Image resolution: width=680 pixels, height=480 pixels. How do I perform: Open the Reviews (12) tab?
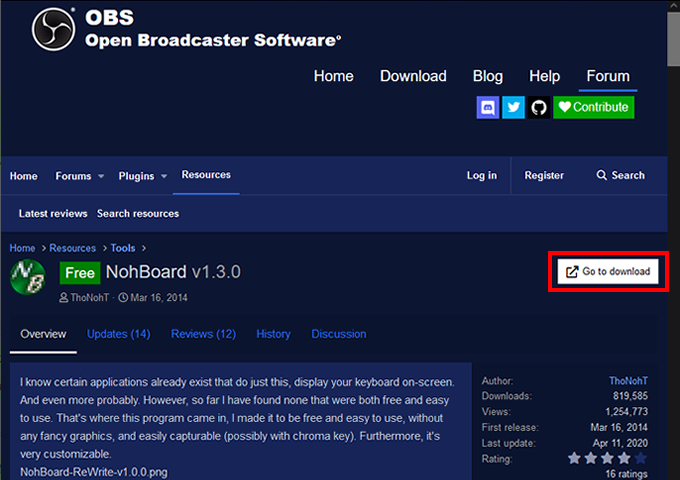pyautogui.click(x=203, y=334)
